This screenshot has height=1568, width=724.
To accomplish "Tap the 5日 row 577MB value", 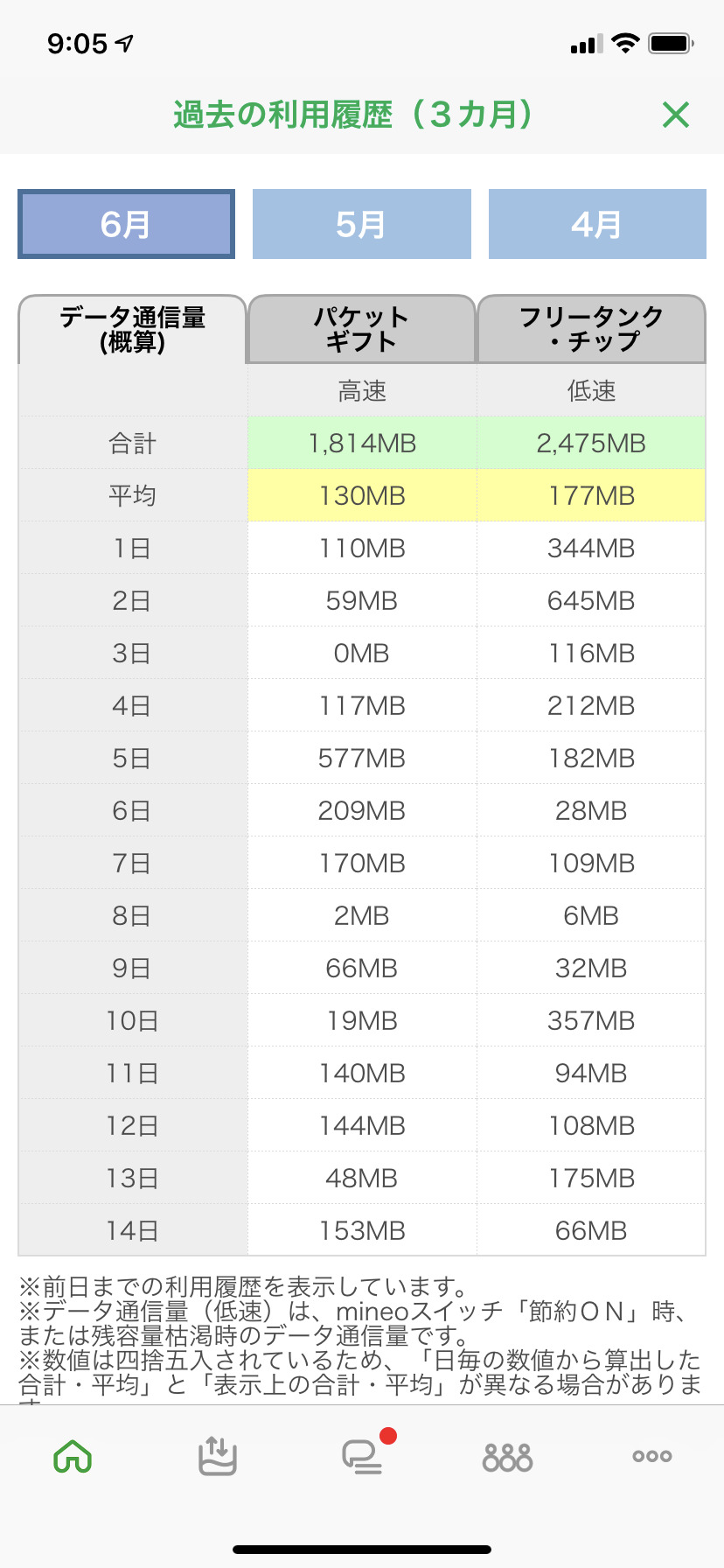I will click(x=362, y=758).
